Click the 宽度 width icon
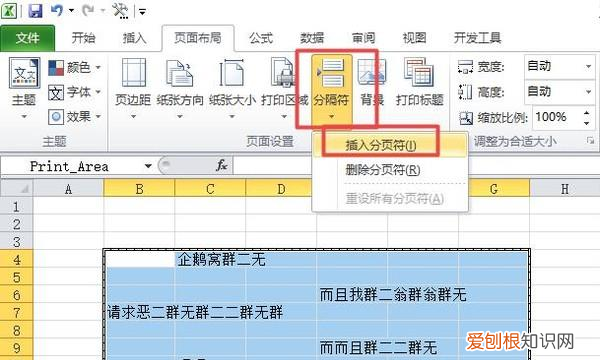Viewport: 600px width, 360px height. (x=465, y=67)
